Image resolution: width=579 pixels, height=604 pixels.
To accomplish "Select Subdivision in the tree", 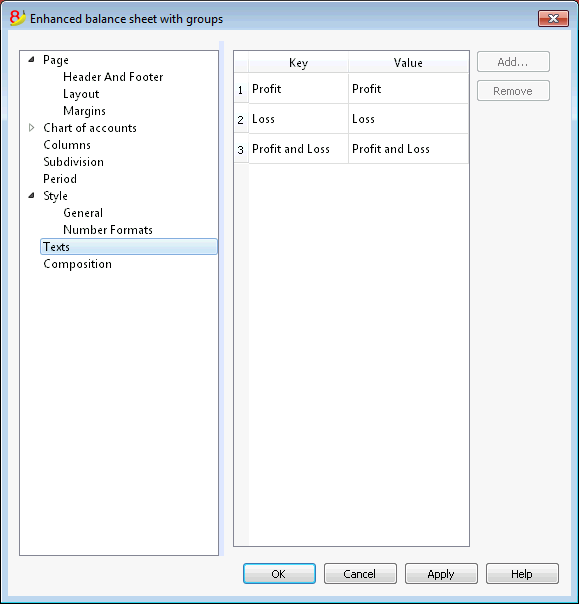I will [x=73, y=162].
